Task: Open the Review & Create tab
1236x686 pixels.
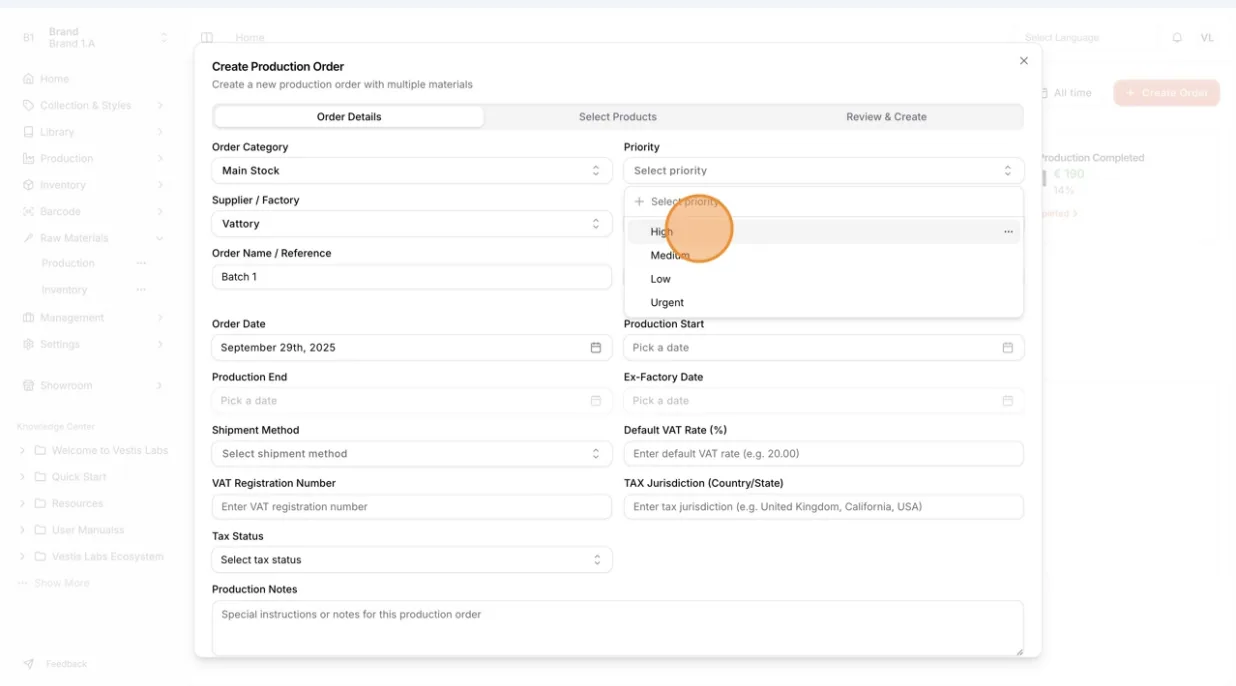Action: (886, 117)
